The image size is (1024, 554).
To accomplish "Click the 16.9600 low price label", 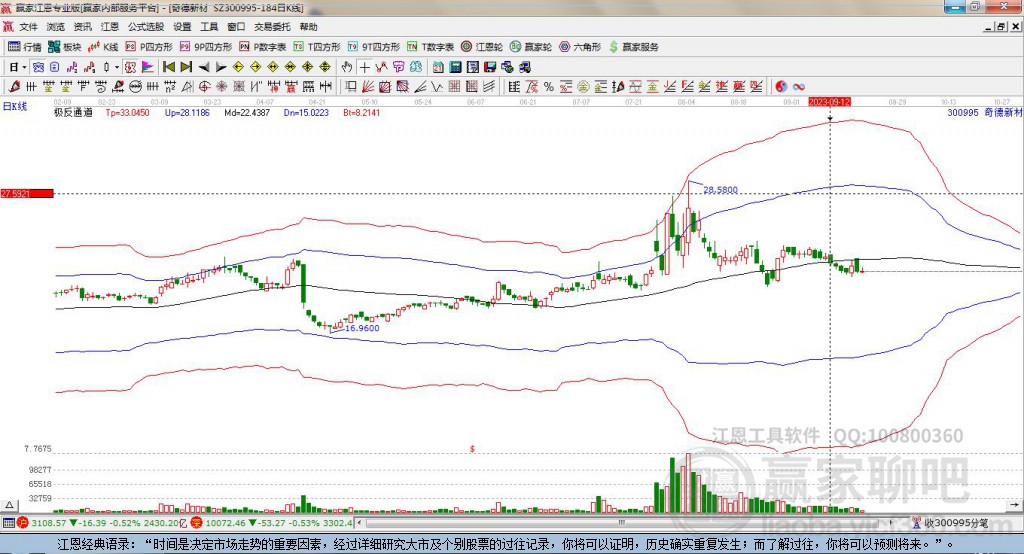I will (x=362, y=328).
